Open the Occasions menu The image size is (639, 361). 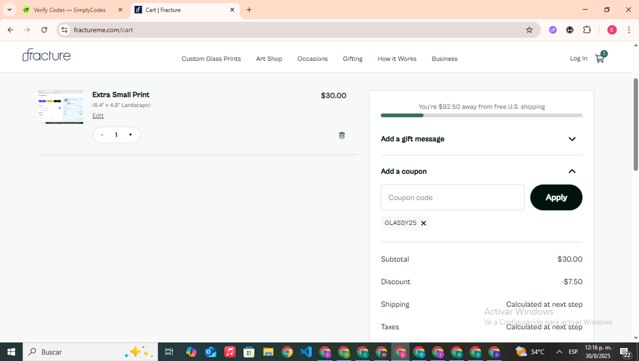click(x=313, y=59)
